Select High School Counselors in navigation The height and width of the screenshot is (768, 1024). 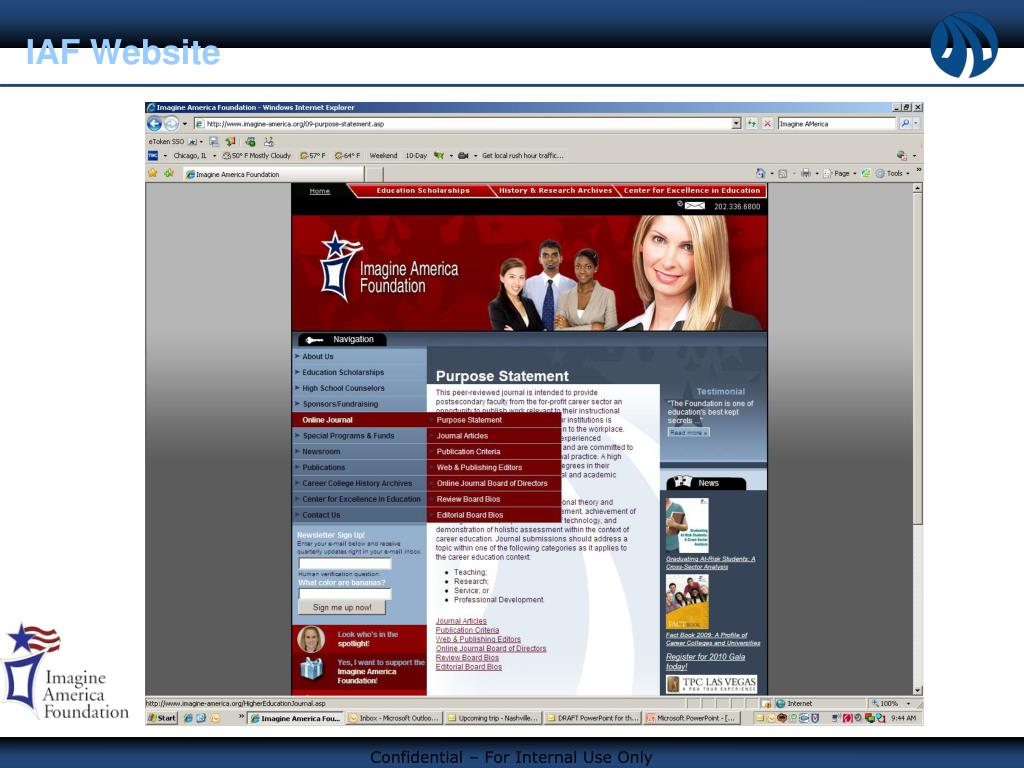pyautogui.click(x=359, y=388)
